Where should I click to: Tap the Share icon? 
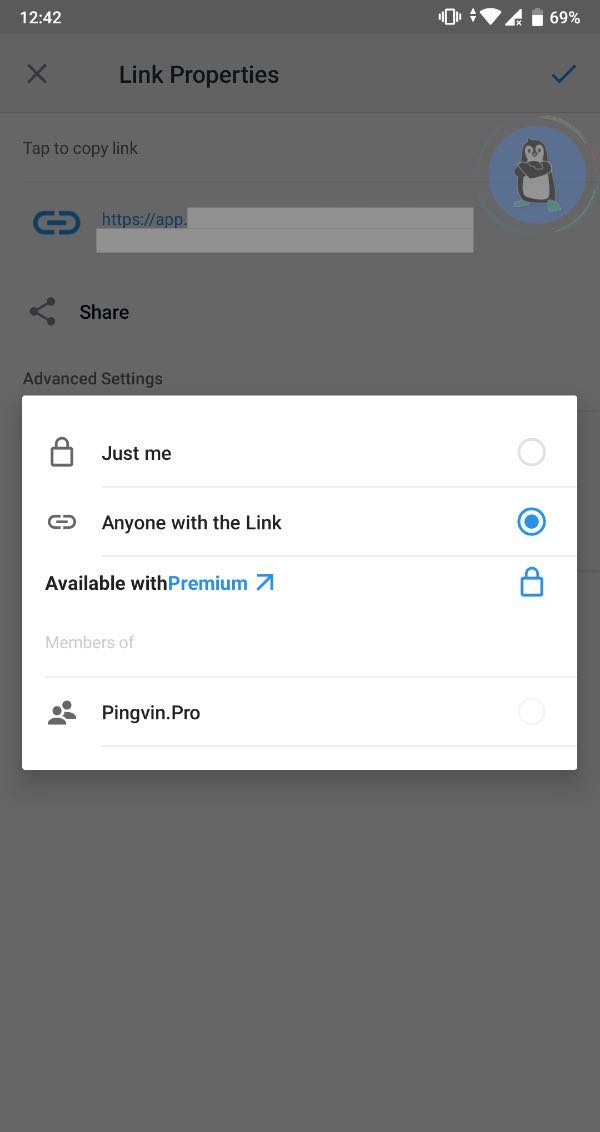tap(43, 312)
